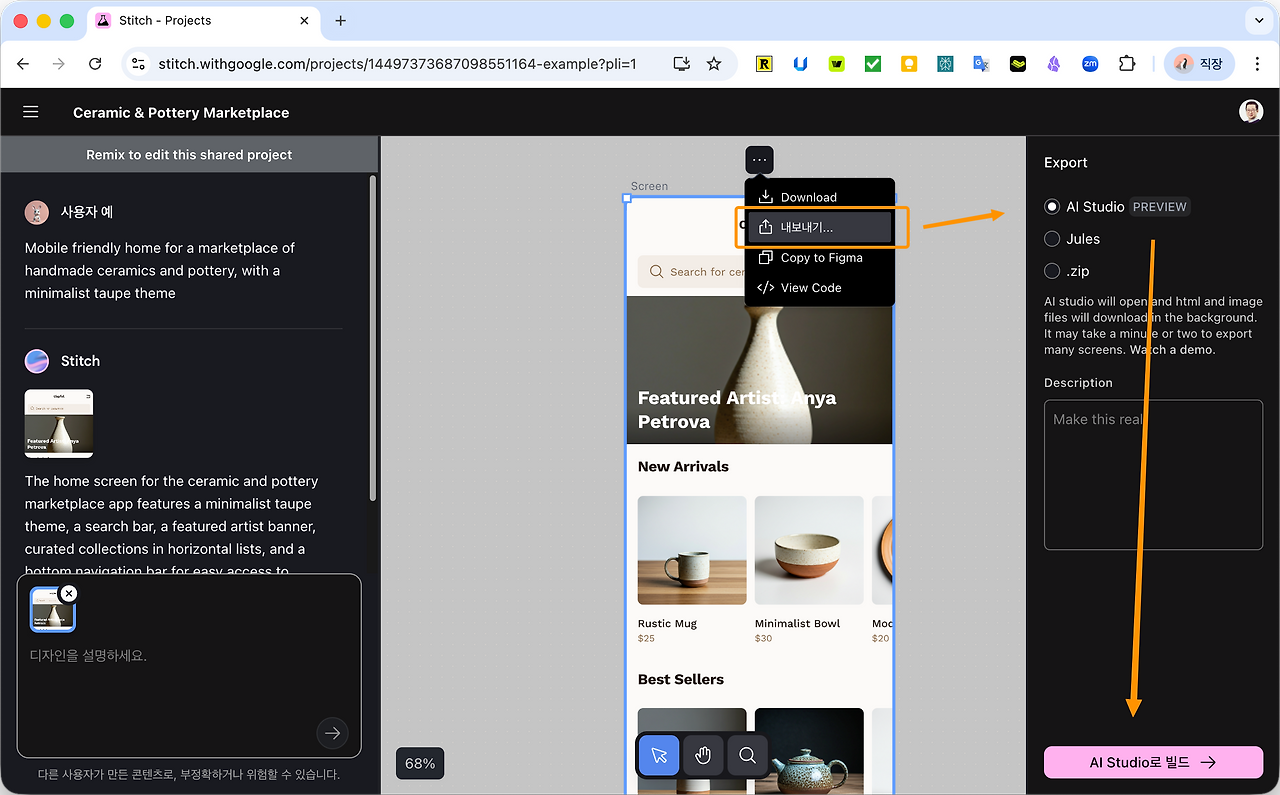This screenshot has height=795, width=1280.
Task: Open the 직장 profile switcher
Action: point(1199,64)
